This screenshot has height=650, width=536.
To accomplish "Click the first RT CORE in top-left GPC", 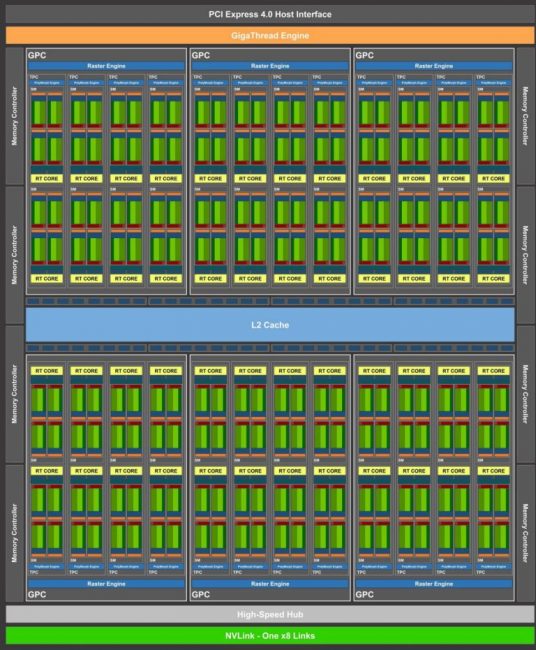I will pyautogui.click(x=46, y=179).
